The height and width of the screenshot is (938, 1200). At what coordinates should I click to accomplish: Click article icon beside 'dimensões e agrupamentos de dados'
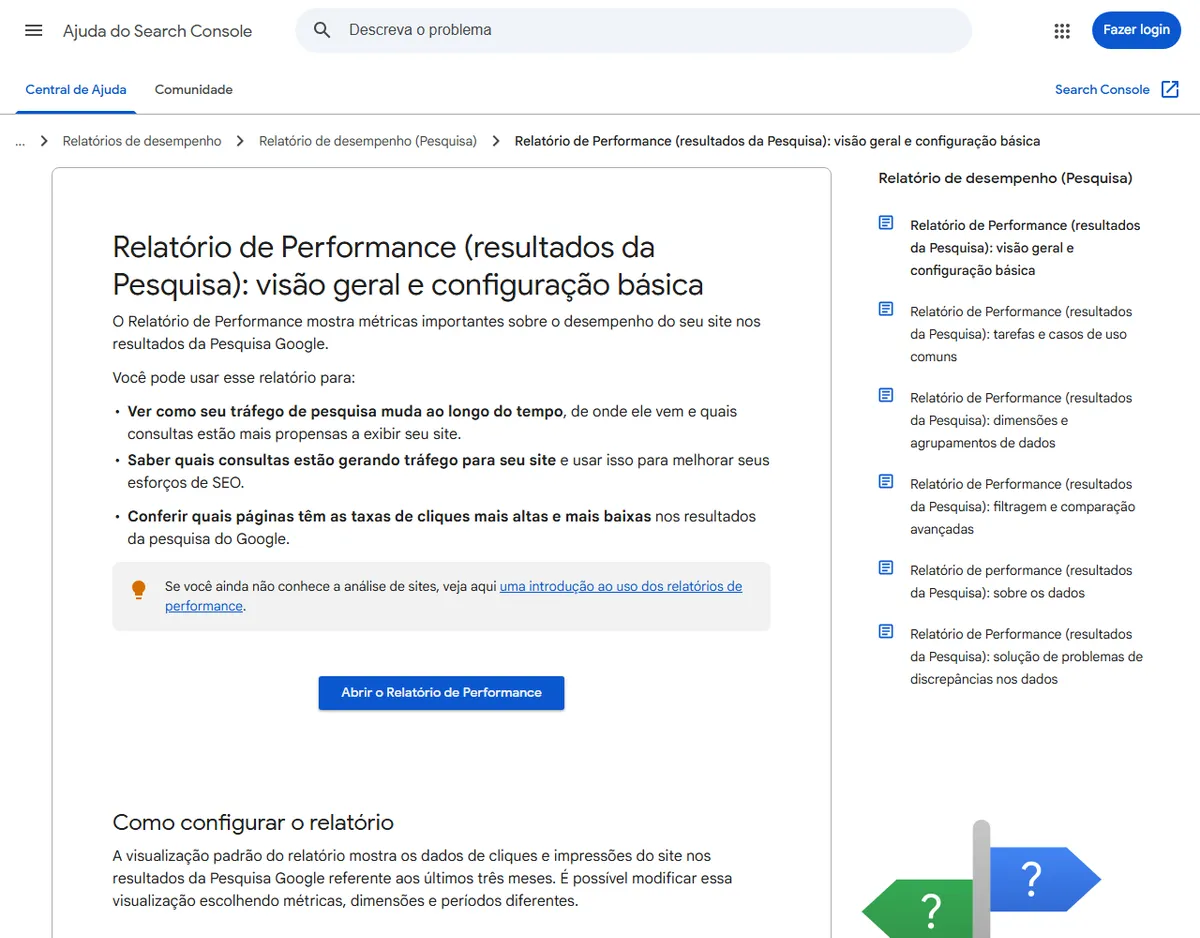886,395
